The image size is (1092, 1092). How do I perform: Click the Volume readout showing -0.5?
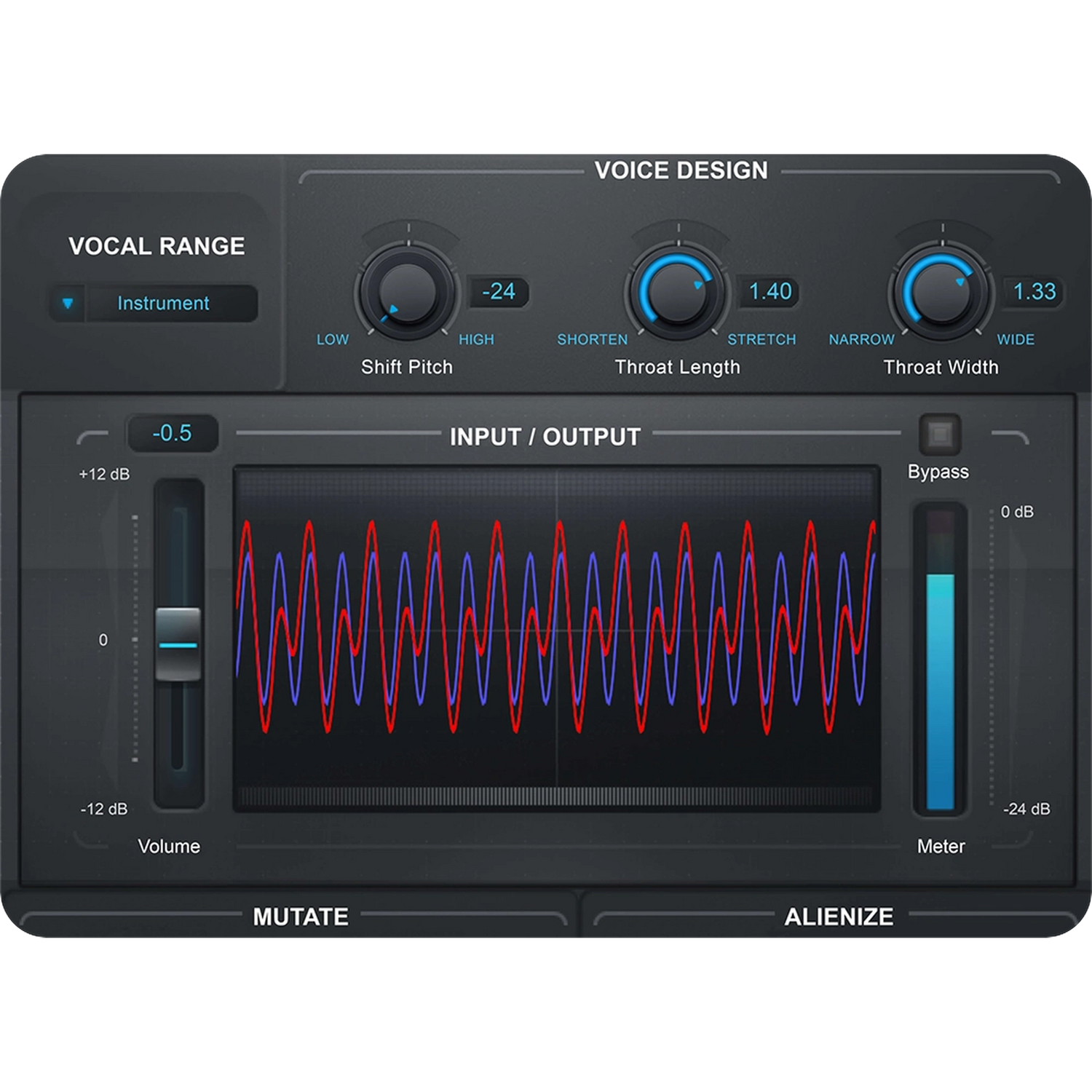click(x=173, y=433)
